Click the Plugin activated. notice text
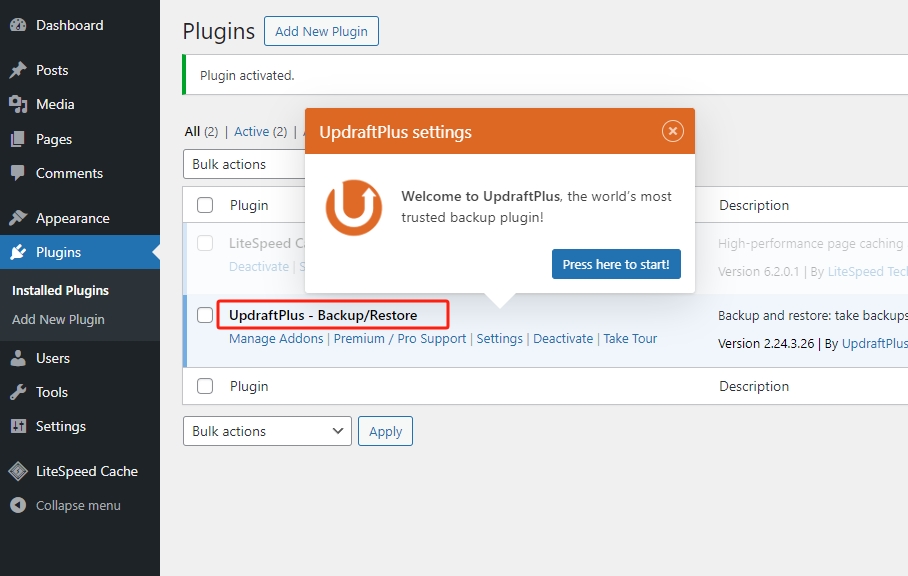This screenshot has width=908, height=576. point(247,75)
